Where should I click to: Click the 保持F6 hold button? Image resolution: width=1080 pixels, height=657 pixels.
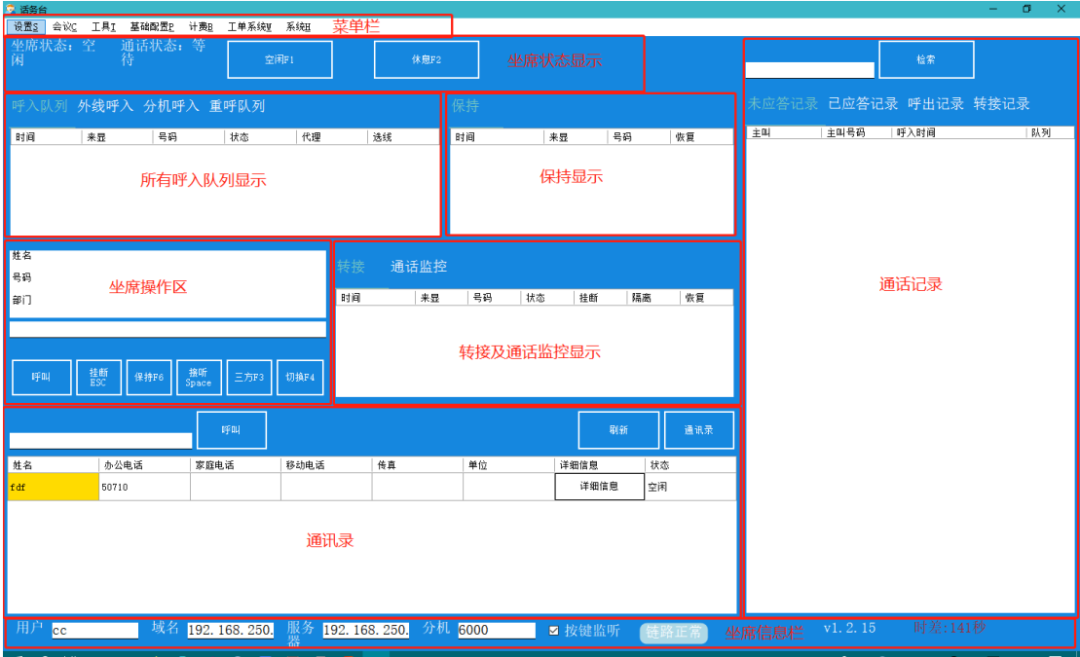tap(149, 378)
